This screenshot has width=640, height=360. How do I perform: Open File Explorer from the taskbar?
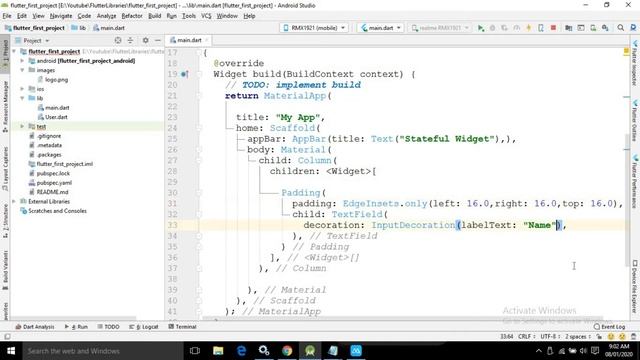218,351
